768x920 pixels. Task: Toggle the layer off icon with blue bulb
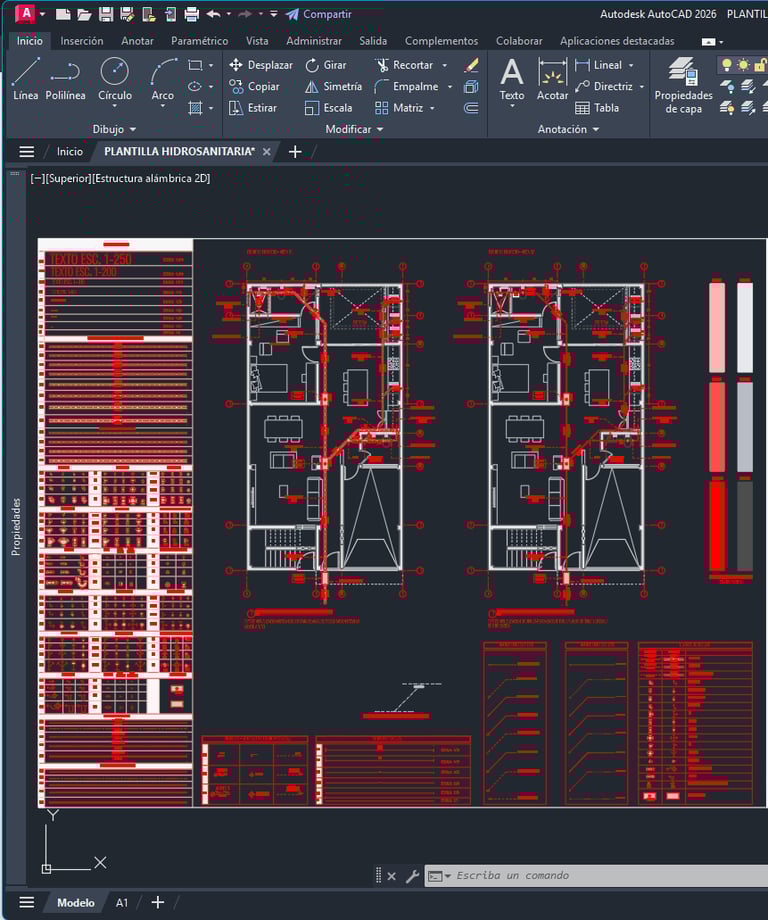[x=726, y=87]
